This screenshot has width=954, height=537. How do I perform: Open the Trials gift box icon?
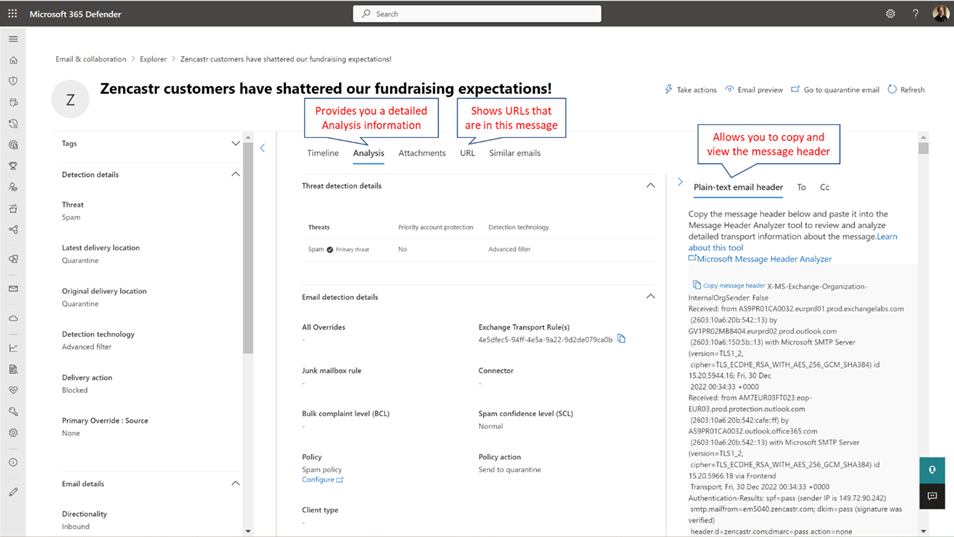point(13,209)
